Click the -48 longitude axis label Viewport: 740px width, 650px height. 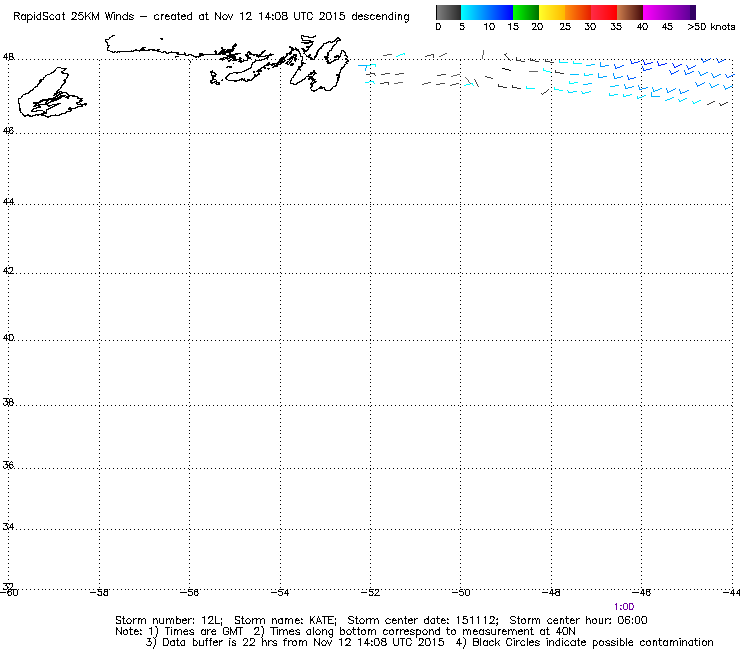click(x=551, y=592)
